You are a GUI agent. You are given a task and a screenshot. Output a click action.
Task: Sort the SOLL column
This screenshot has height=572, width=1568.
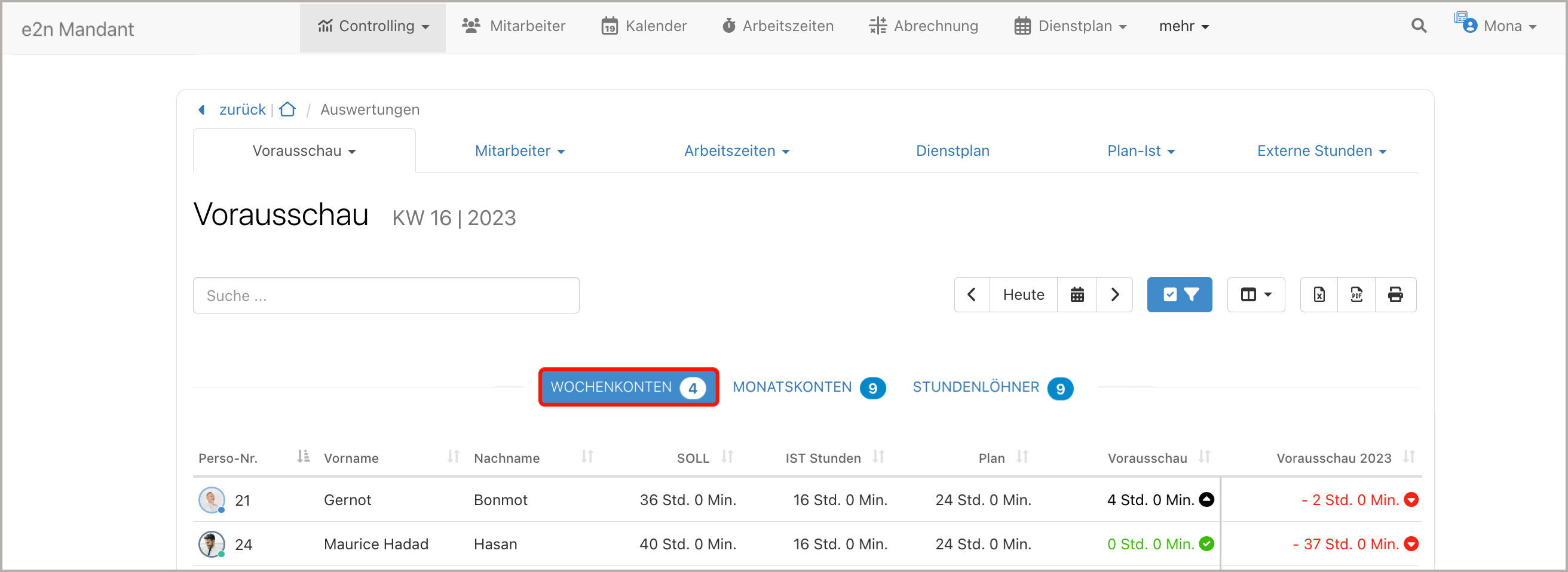[x=728, y=457]
